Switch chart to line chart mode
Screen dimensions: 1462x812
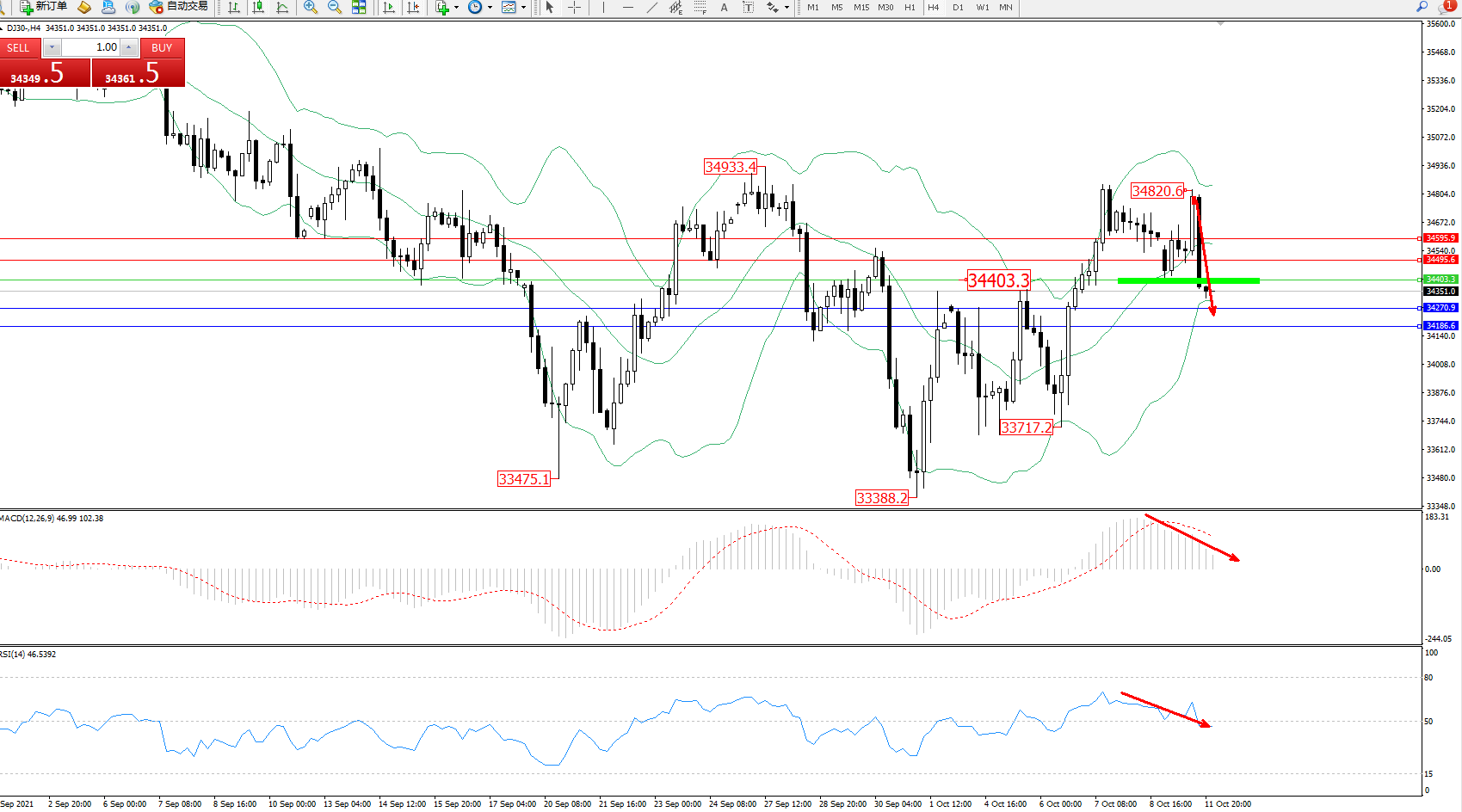click(282, 7)
